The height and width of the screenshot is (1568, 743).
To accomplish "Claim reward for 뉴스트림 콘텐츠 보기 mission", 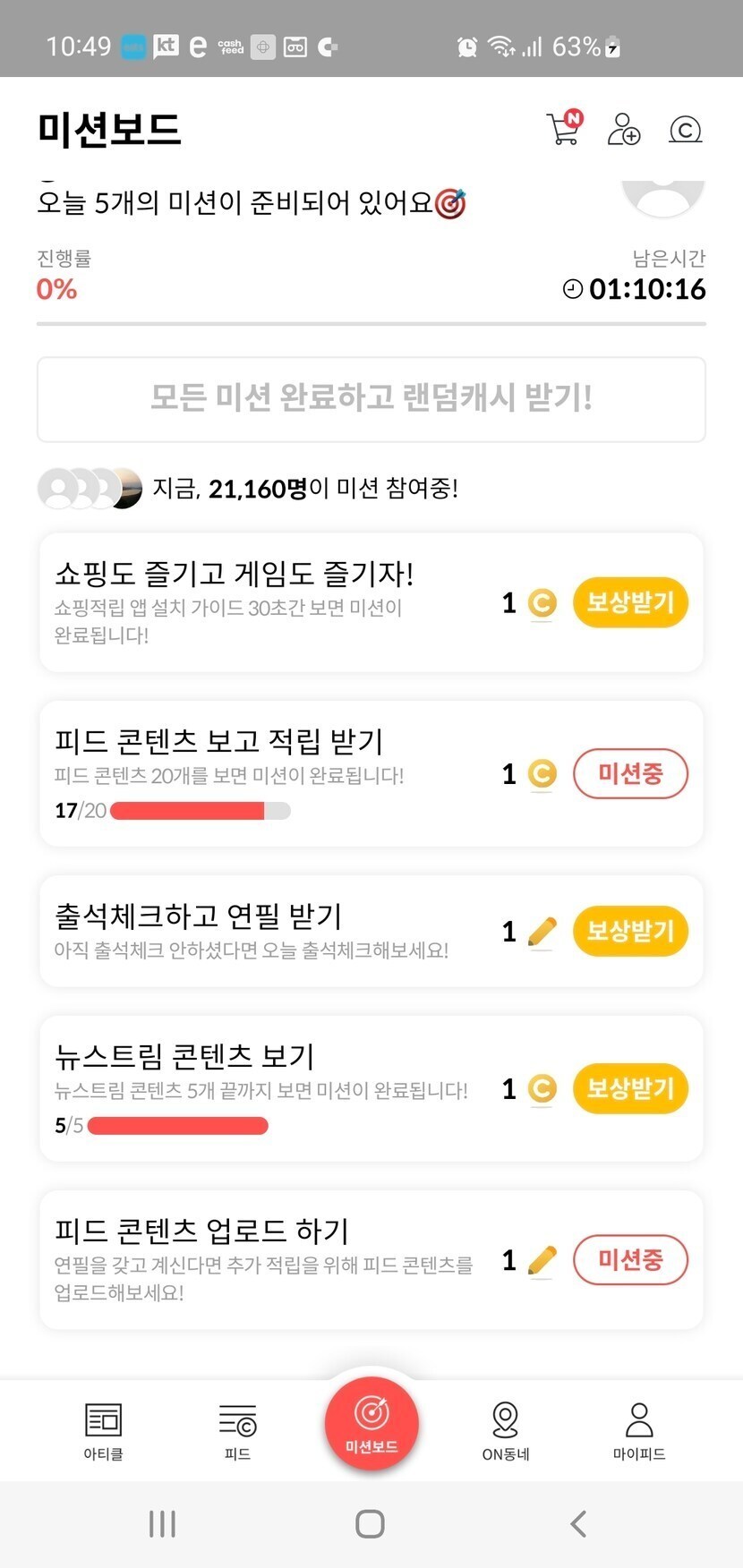I will (x=630, y=1089).
